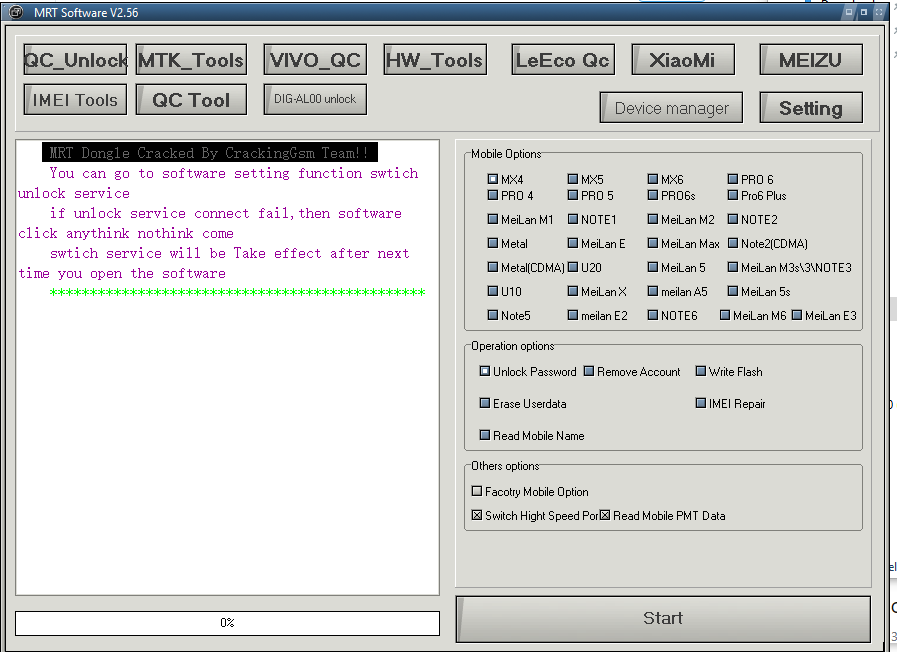Select the Metal model option
Image resolution: width=897 pixels, height=652 pixels.
click(507, 244)
